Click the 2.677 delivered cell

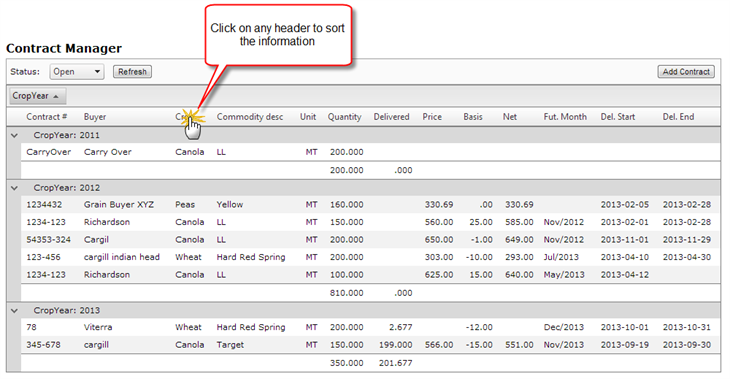[401, 327]
